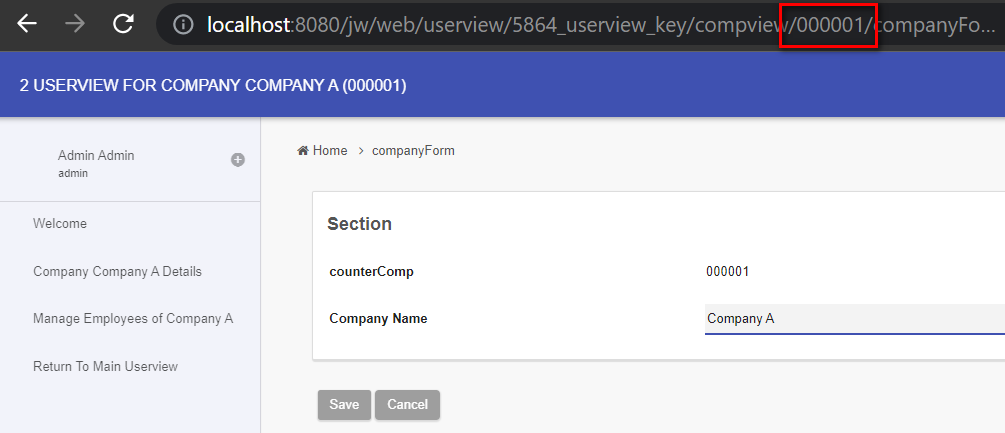Click the Company Name field label

click(378, 319)
